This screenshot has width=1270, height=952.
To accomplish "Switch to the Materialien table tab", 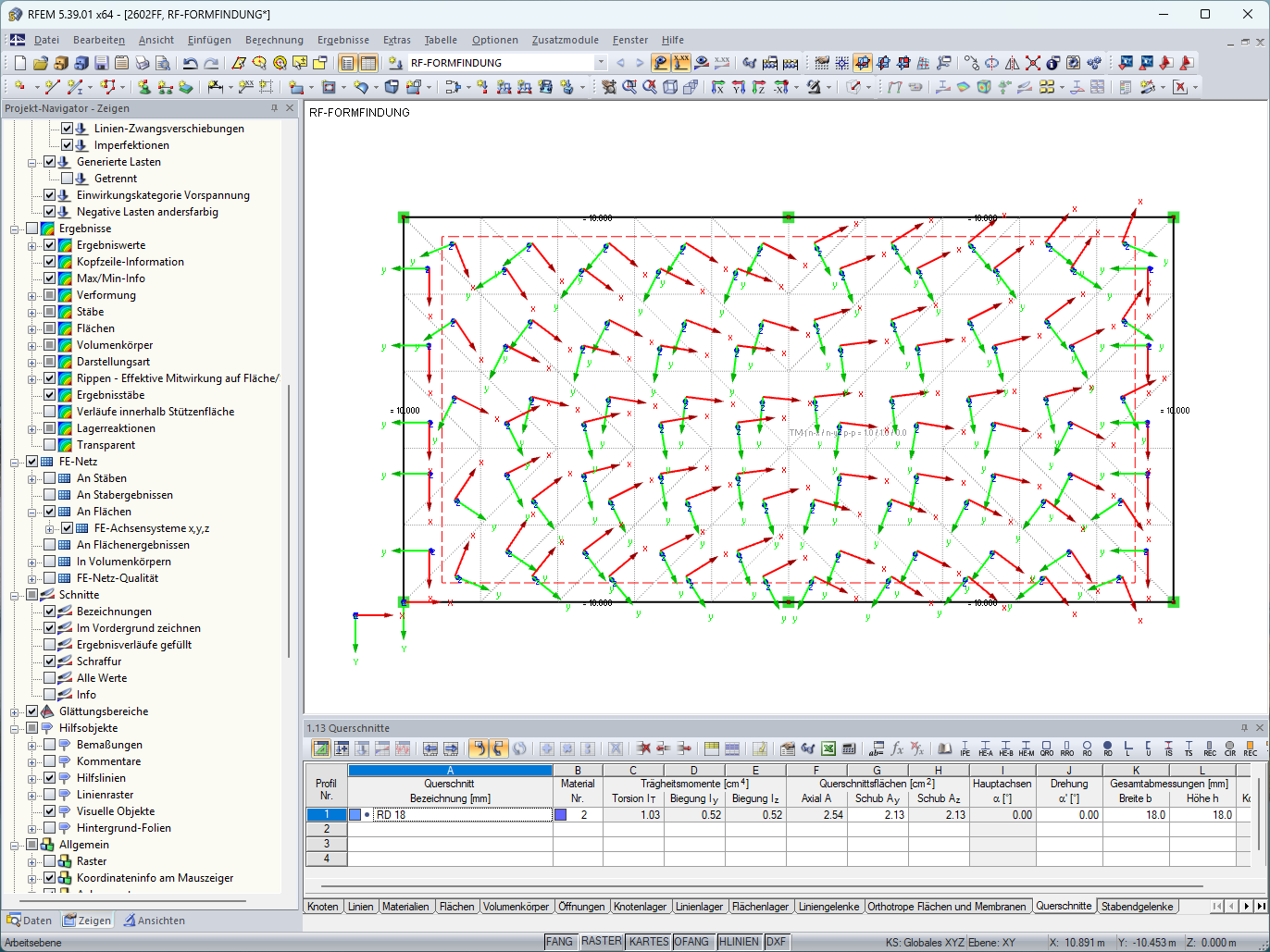I will 405,907.
